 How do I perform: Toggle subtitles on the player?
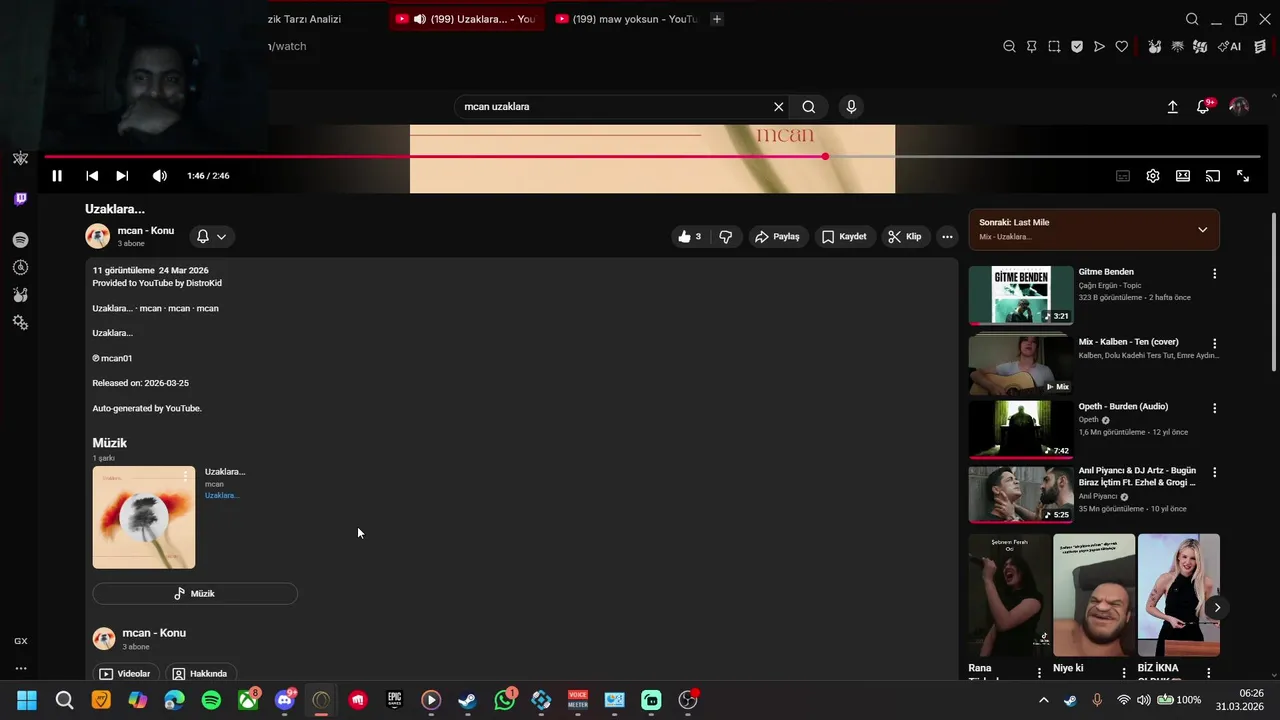click(x=1123, y=176)
